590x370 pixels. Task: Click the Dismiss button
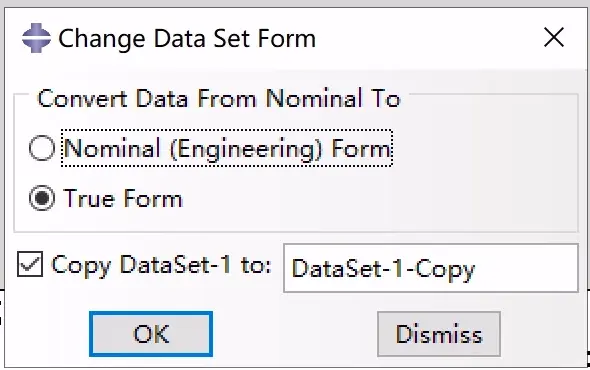(439, 334)
